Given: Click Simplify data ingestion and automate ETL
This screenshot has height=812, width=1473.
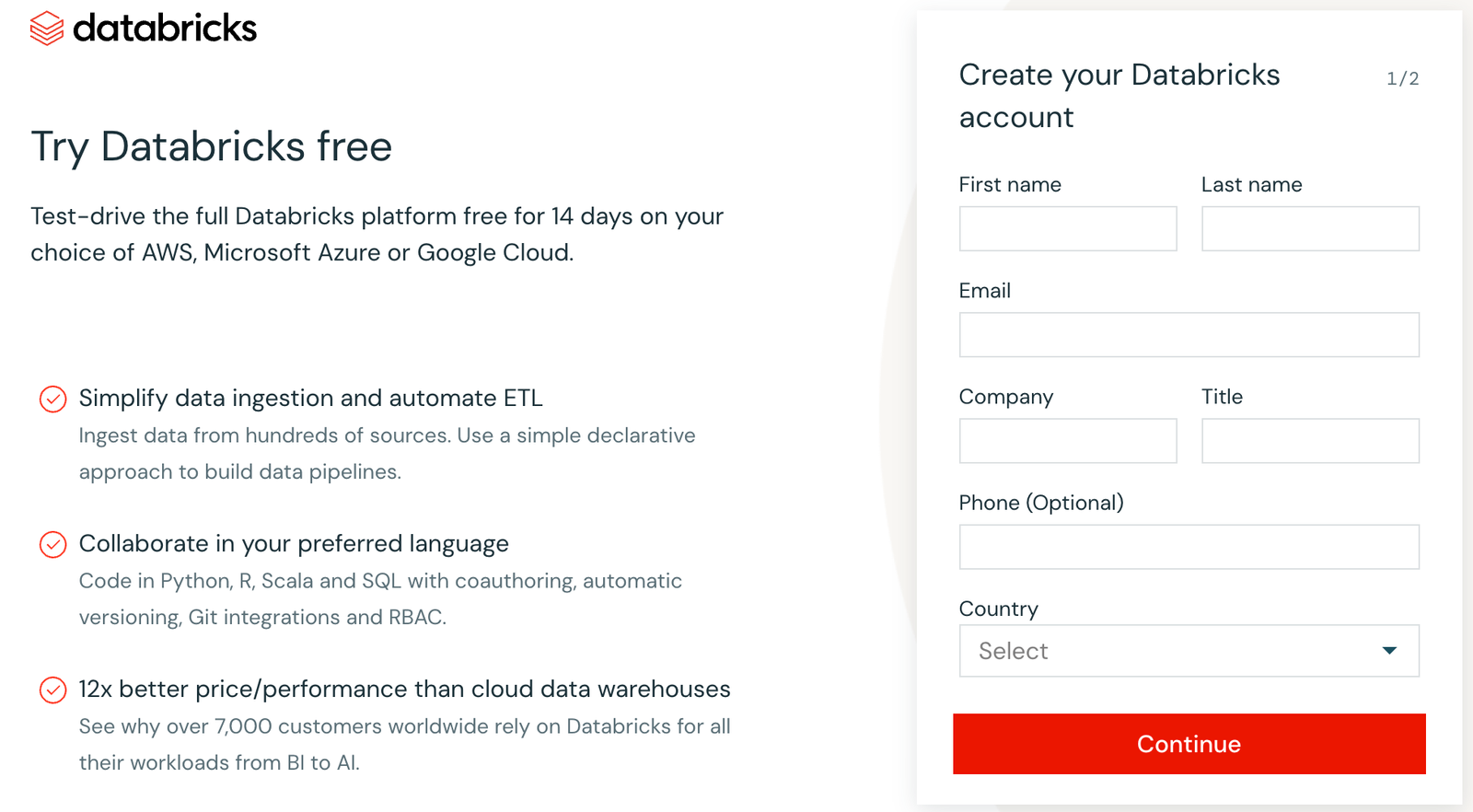Looking at the screenshot, I should pos(310,398).
